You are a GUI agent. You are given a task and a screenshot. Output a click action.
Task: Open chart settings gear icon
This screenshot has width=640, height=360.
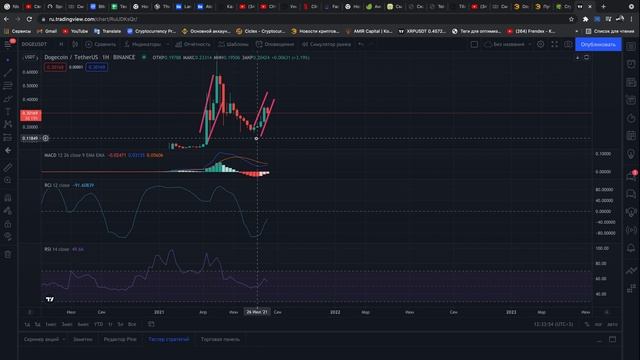pyautogui.click(x=540, y=44)
